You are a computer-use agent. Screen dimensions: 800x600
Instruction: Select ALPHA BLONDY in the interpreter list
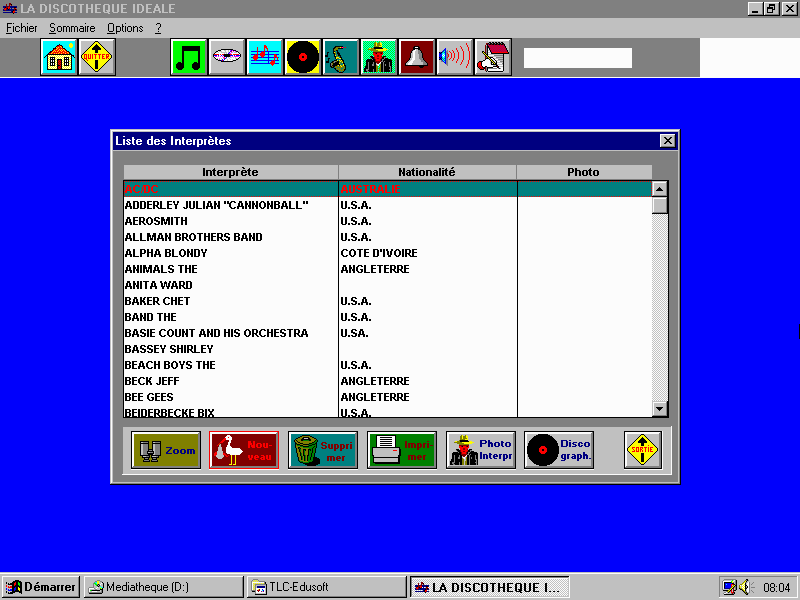point(166,253)
